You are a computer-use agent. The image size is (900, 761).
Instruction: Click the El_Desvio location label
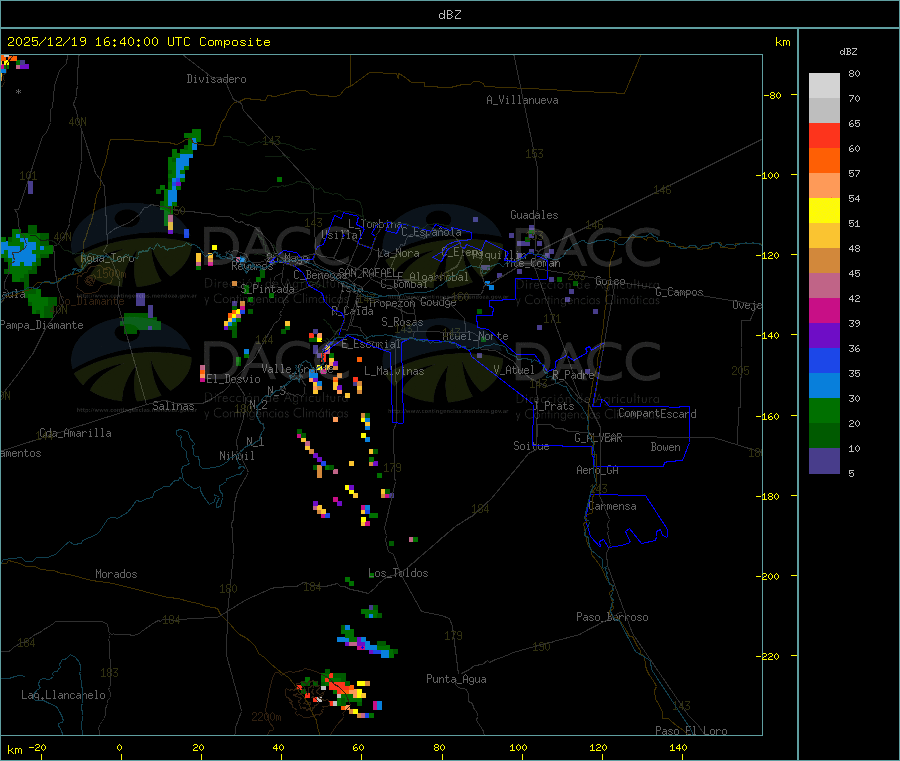coord(234,379)
